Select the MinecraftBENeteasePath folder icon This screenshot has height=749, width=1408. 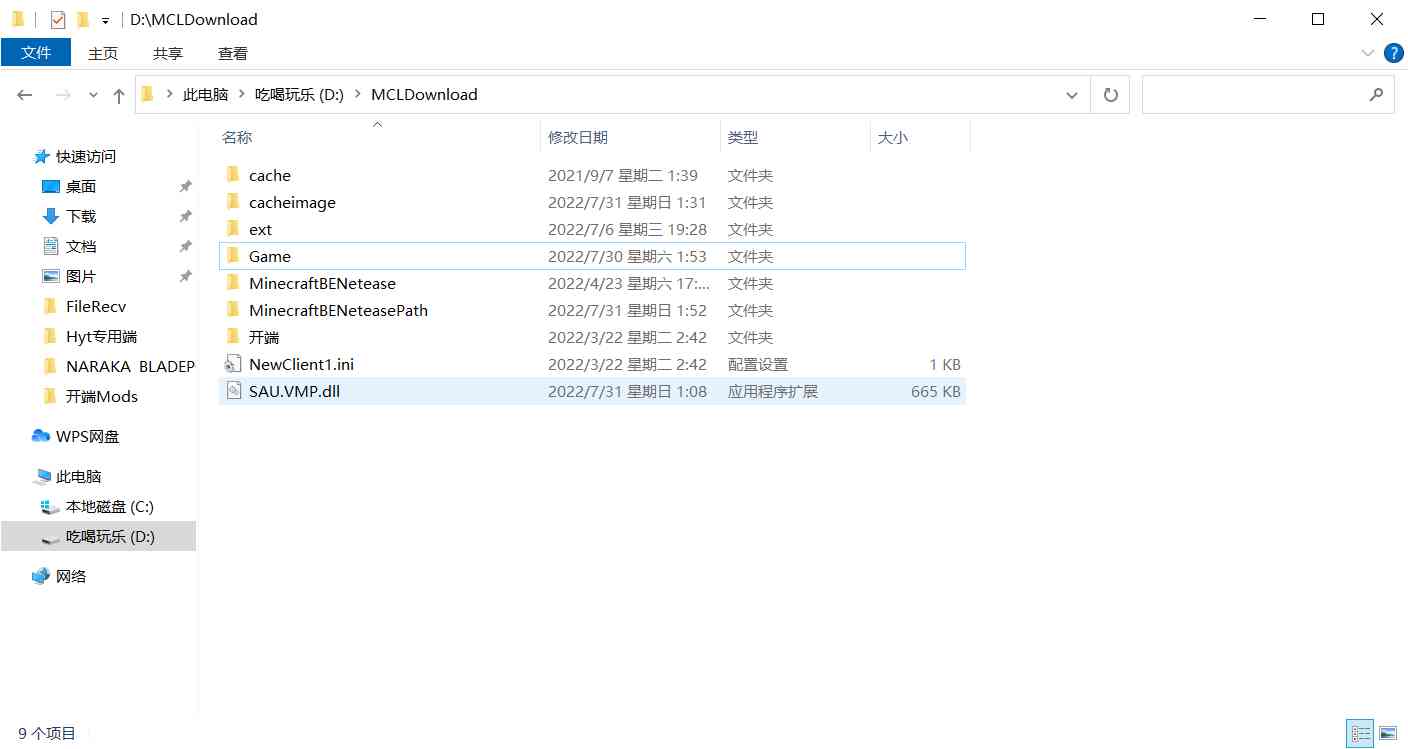(233, 310)
